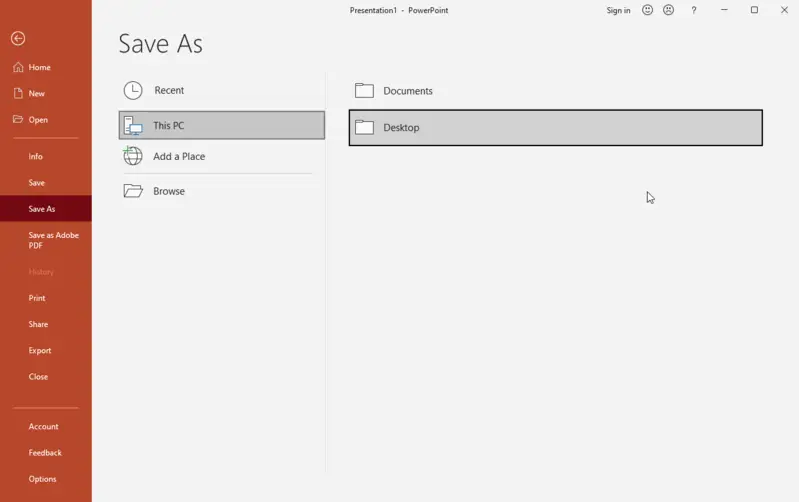Select the highlighted Save As entry

(46, 208)
